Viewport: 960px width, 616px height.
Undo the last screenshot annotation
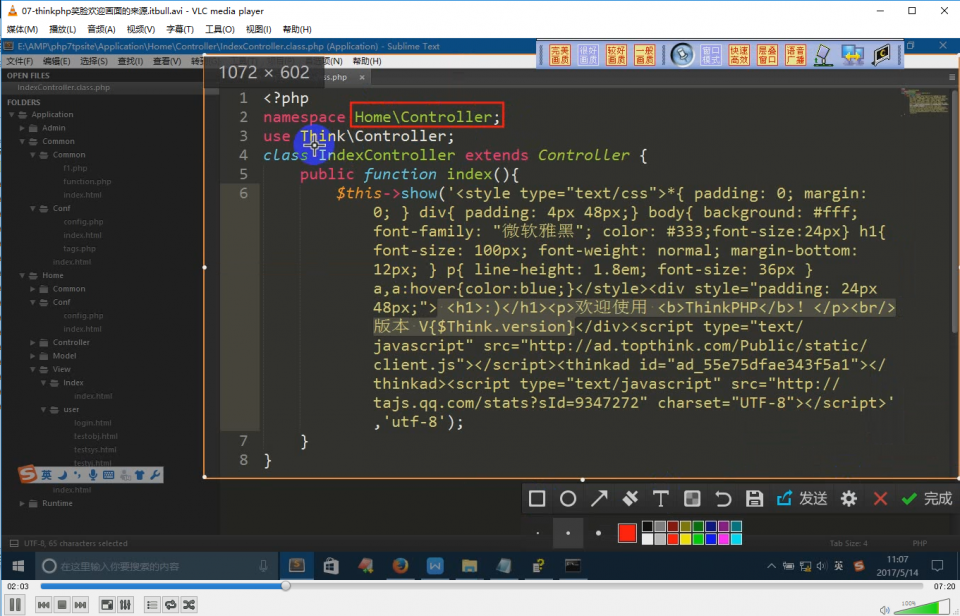point(723,498)
